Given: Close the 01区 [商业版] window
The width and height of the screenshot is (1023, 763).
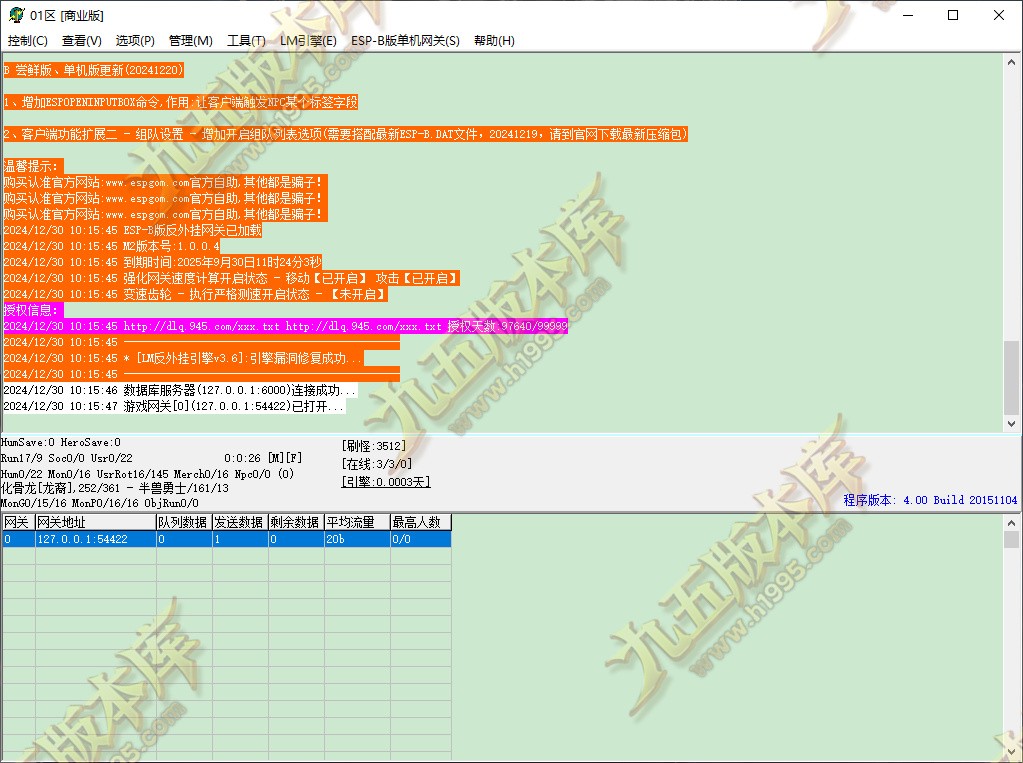Looking at the screenshot, I should pyautogui.click(x=998, y=15).
